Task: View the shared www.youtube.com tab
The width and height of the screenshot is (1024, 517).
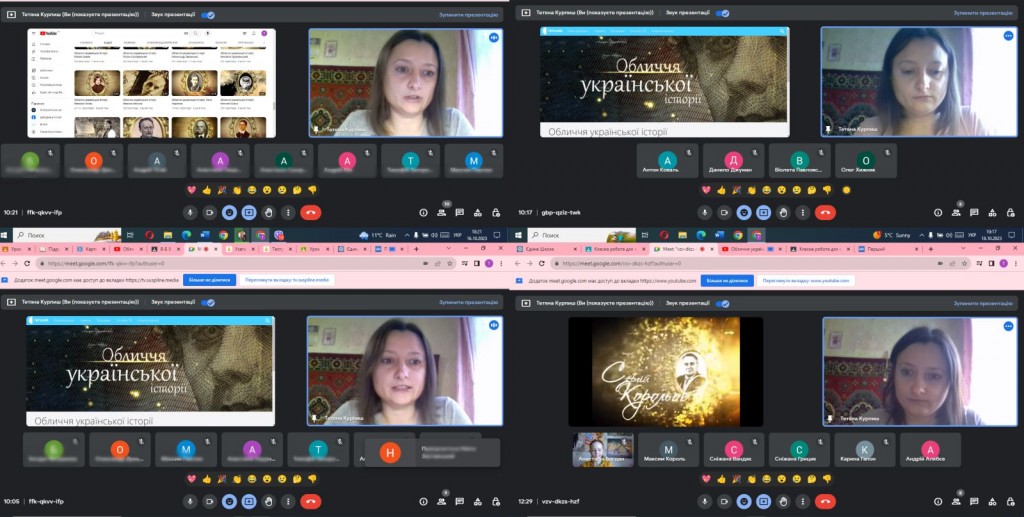Action: (x=805, y=280)
